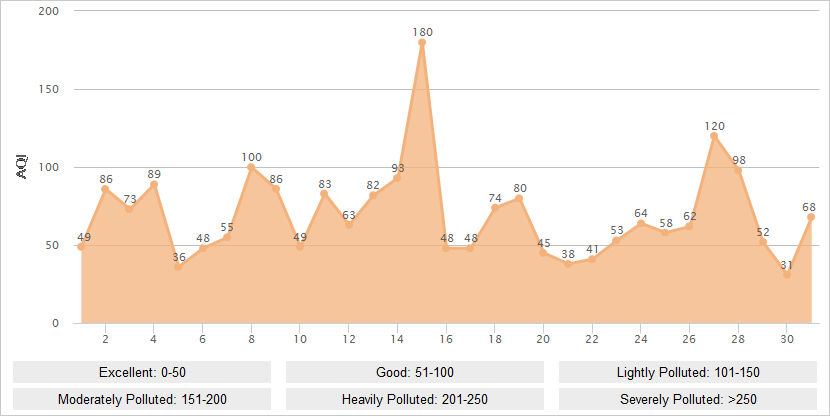
Task: Select the Lightly Polluted: 101-150 legend box
Action: point(688,372)
